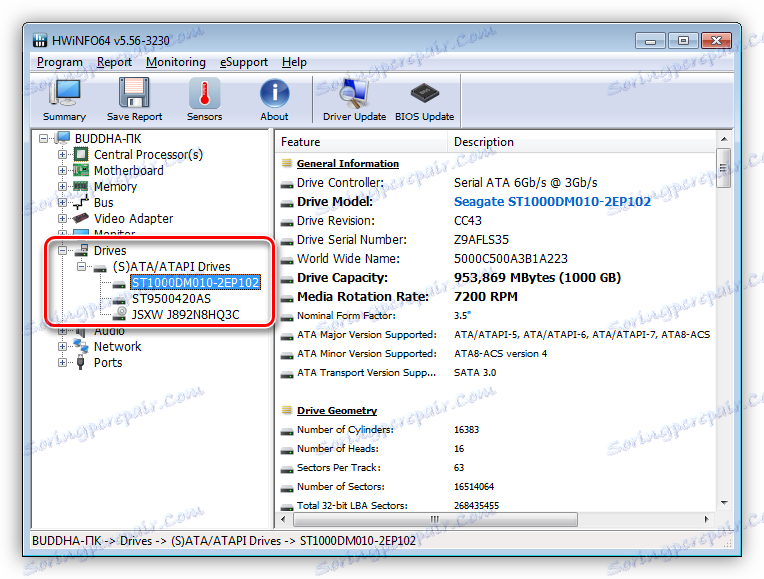764x579 pixels.
Task: Click the Central Processor(s) chip icon
Action: [81, 154]
